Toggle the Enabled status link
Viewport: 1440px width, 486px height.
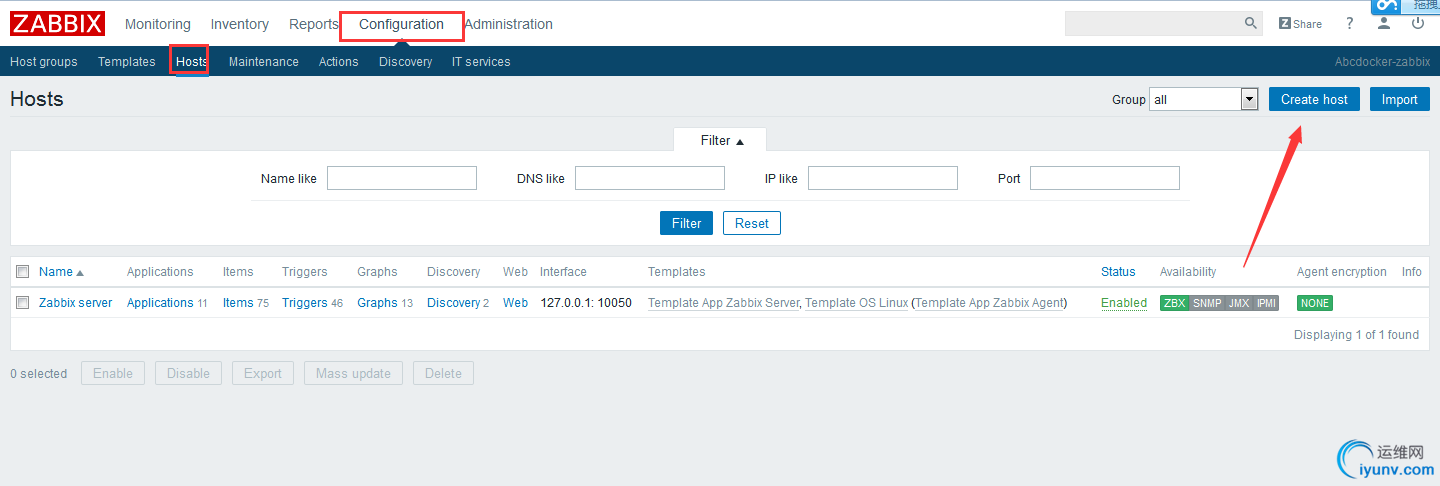click(1124, 303)
